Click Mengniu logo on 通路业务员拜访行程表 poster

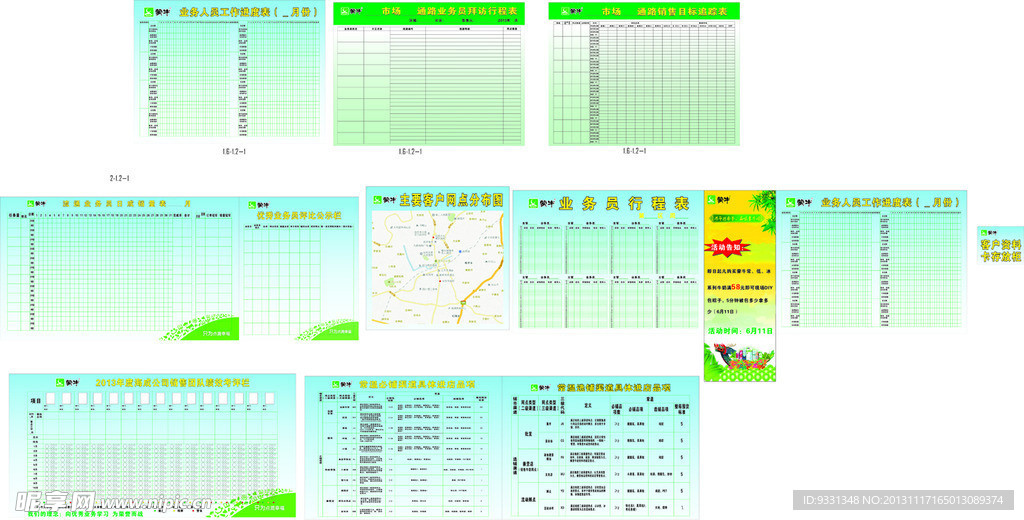point(351,11)
